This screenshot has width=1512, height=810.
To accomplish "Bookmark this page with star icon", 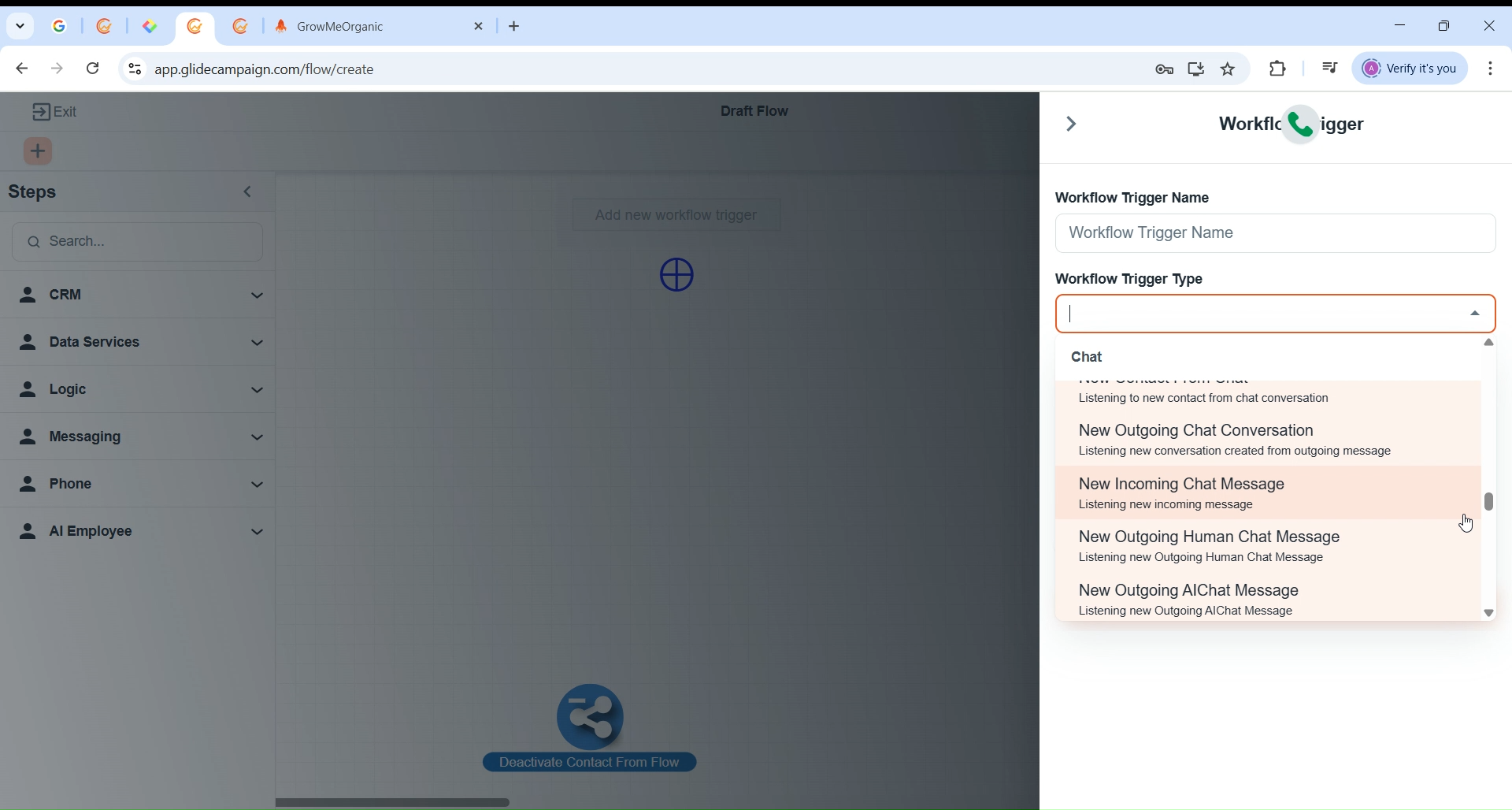I will point(1229,69).
